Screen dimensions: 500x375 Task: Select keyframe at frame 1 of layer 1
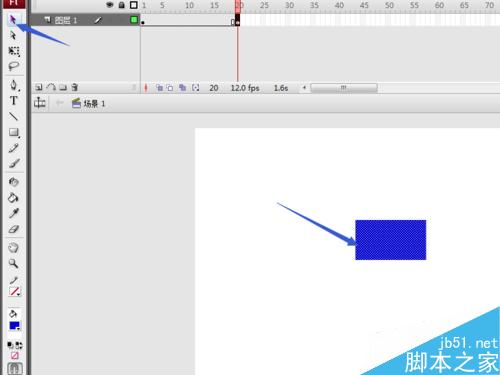pos(143,20)
